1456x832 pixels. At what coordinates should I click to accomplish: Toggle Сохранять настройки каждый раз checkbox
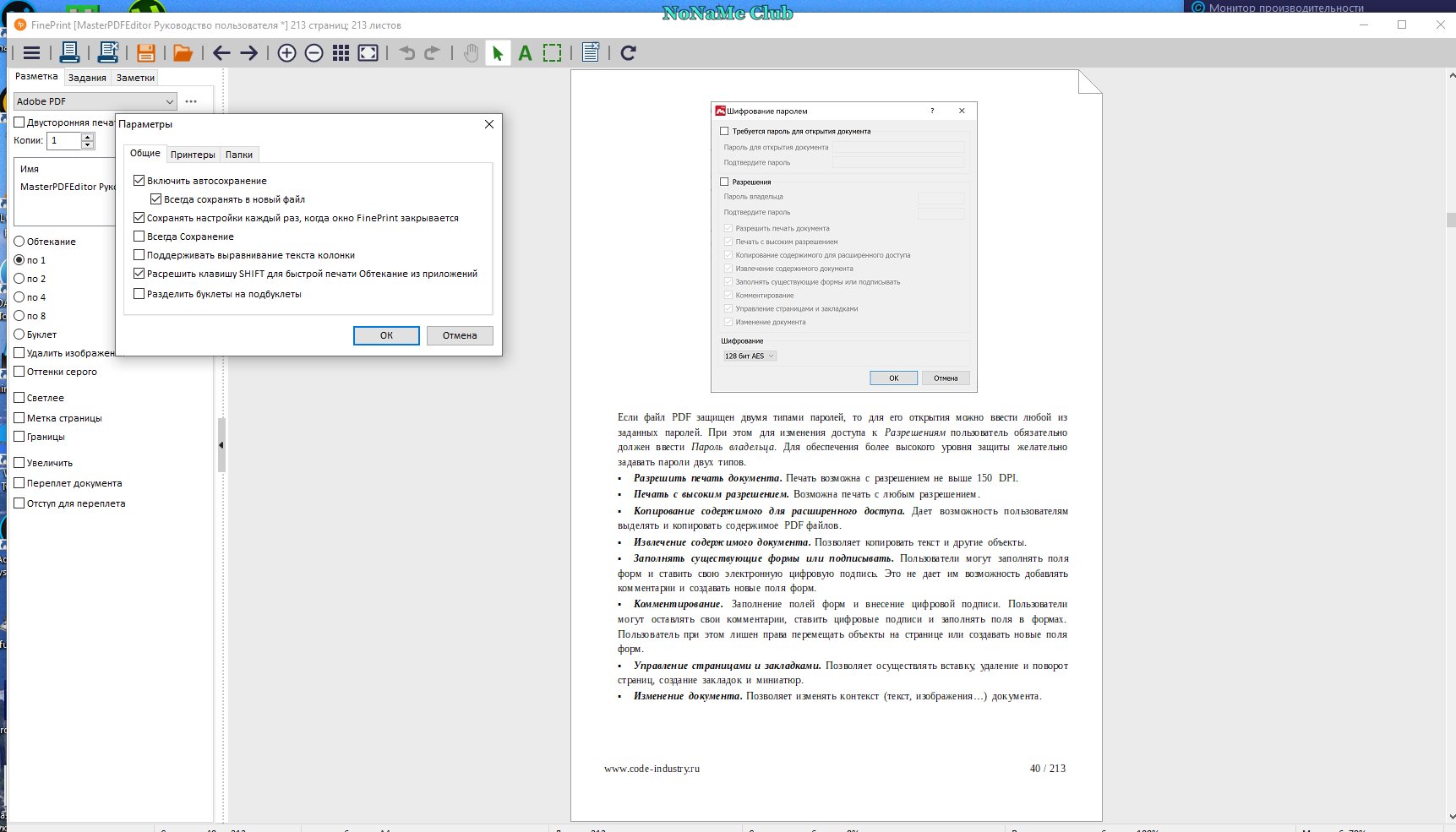click(139, 218)
